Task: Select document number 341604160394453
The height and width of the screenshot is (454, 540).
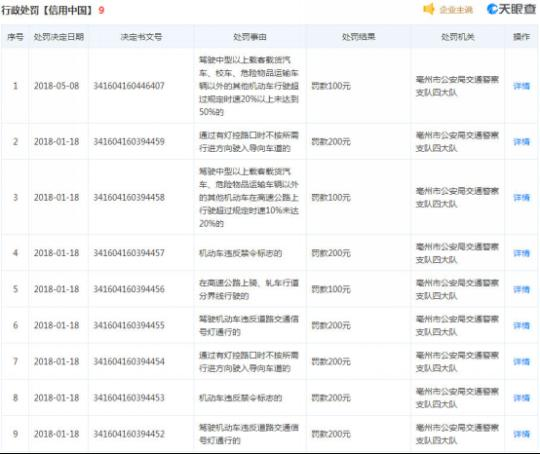Action: pos(129,398)
